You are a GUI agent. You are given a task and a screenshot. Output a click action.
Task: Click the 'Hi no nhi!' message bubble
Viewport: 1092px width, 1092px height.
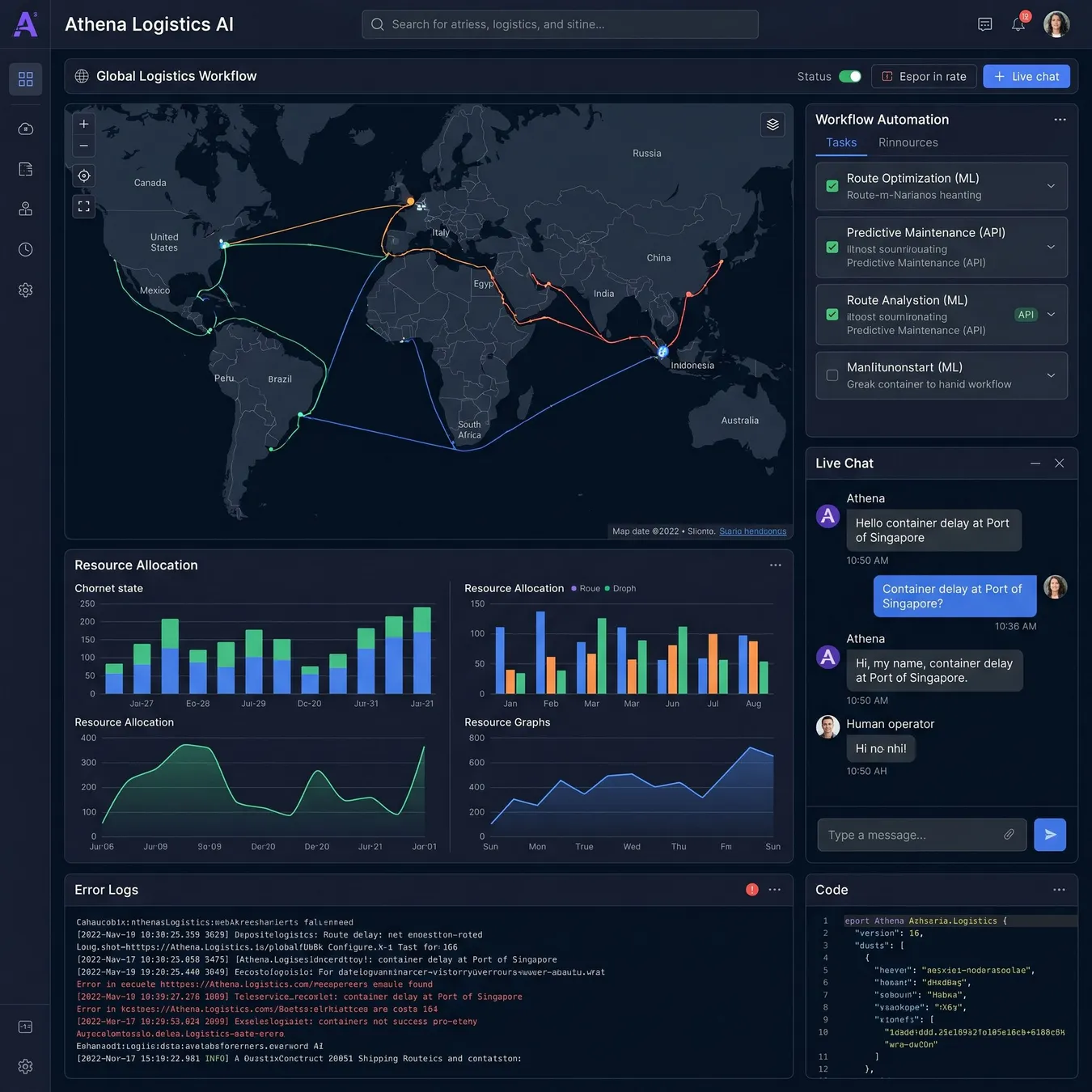coord(881,749)
